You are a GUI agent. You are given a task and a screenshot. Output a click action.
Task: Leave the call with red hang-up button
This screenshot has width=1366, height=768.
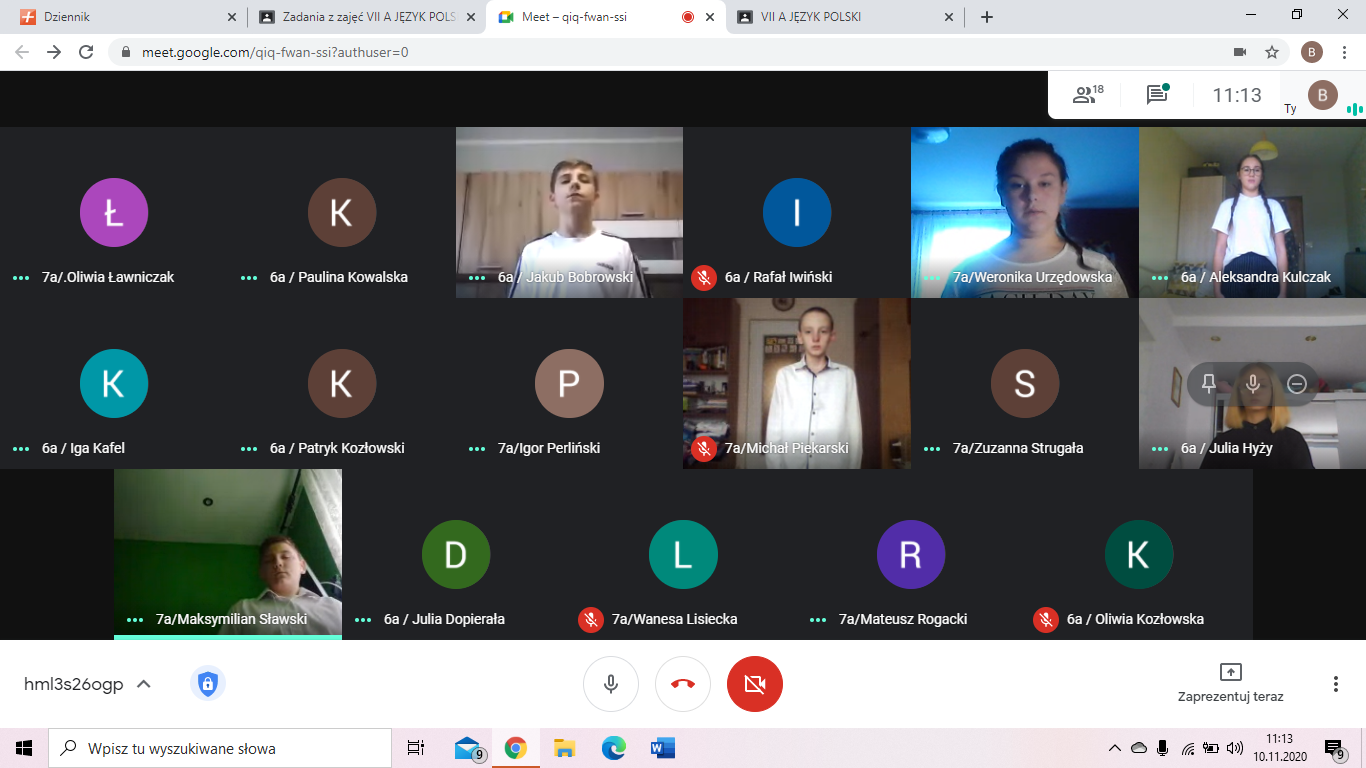683,684
